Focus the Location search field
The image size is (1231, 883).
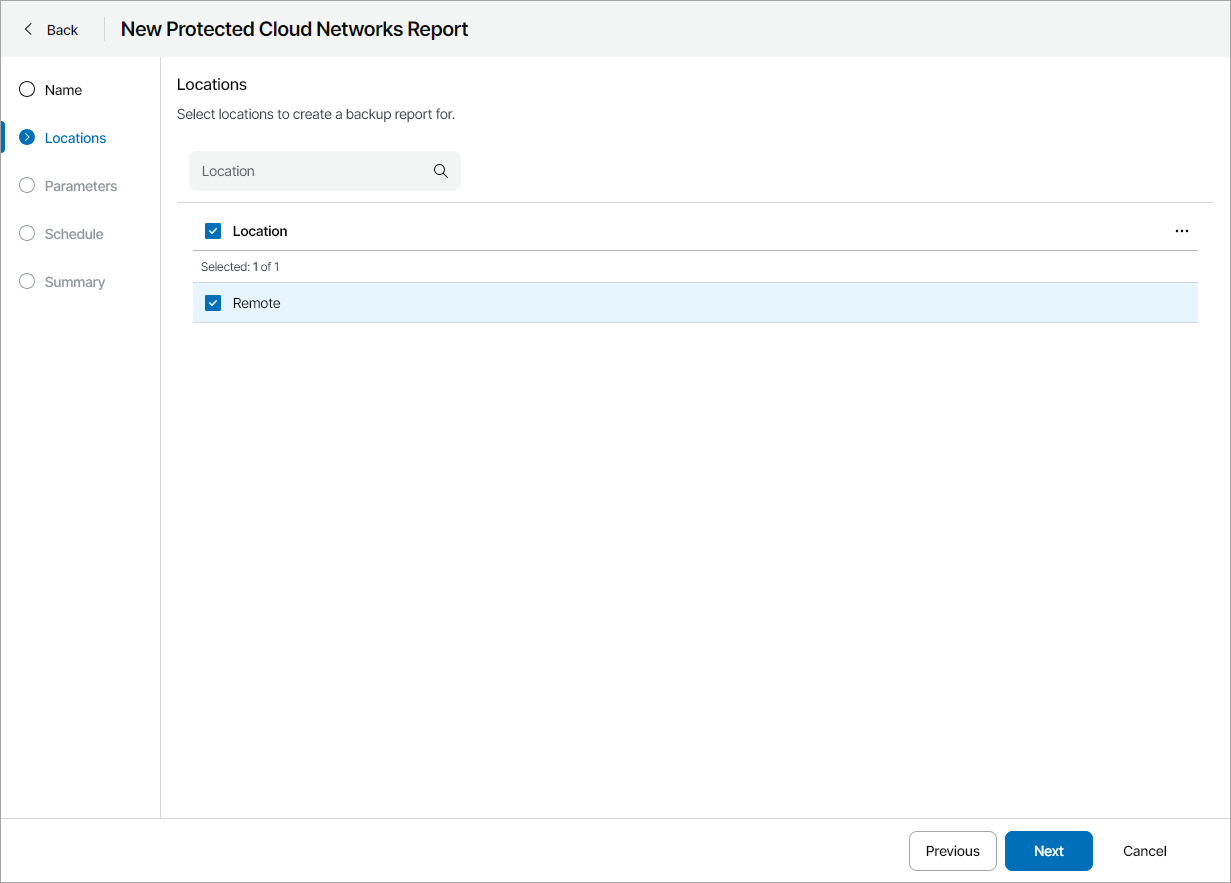coord(310,171)
